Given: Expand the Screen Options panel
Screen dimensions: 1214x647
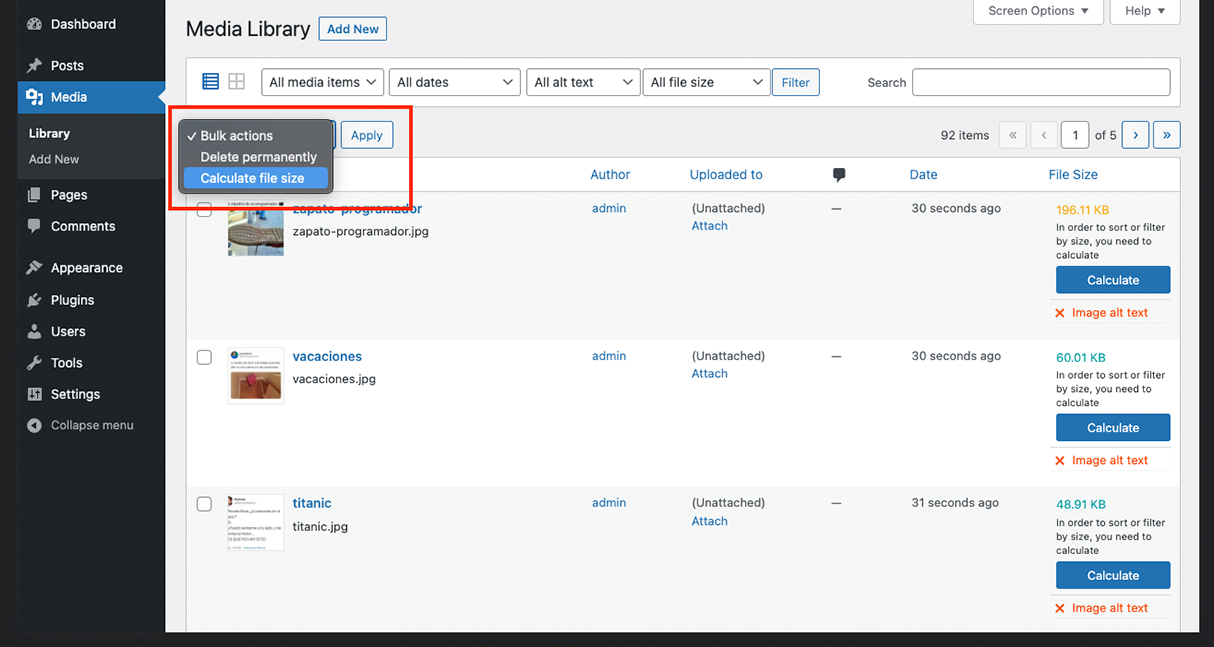Looking at the screenshot, I should pos(1038,11).
